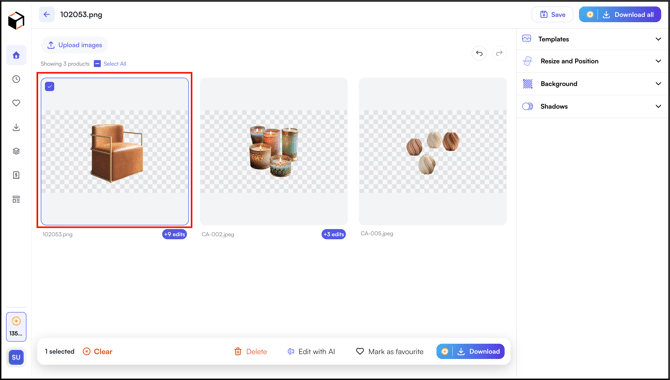Delete the selected image
The image size is (670, 380).
(251, 351)
